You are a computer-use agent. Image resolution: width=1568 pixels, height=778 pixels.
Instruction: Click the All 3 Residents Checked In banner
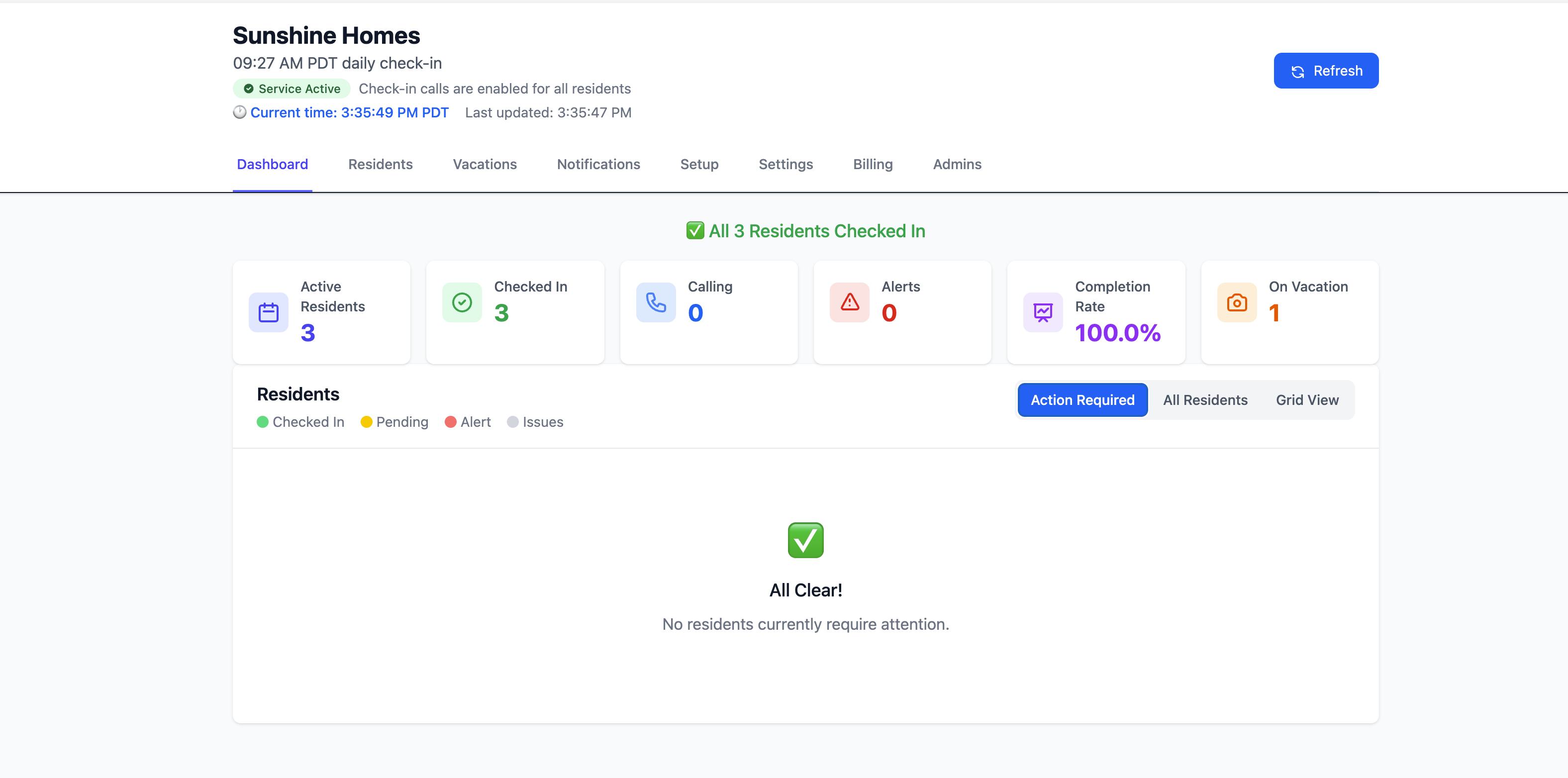pos(805,231)
